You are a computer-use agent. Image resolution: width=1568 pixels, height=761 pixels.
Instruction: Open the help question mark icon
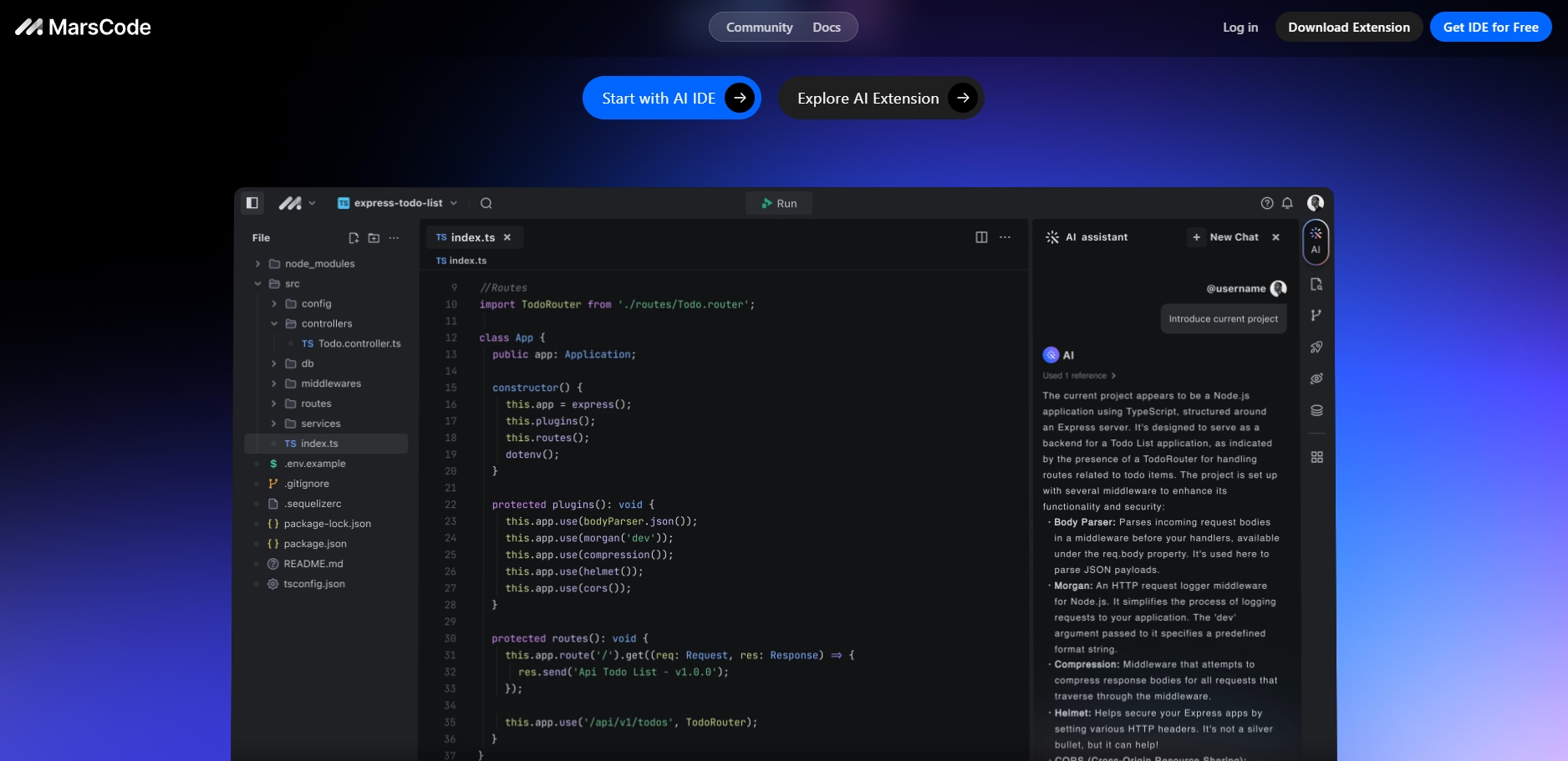(x=1267, y=203)
